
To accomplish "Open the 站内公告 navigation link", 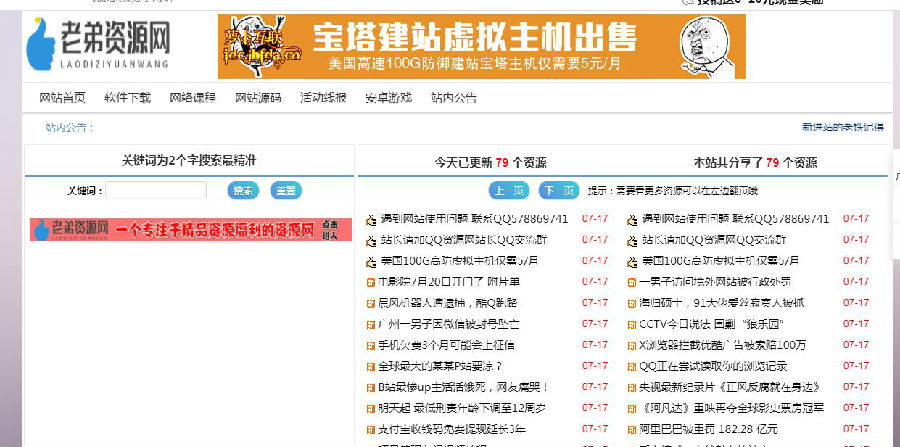I will pyautogui.click(x=454, y=98).
